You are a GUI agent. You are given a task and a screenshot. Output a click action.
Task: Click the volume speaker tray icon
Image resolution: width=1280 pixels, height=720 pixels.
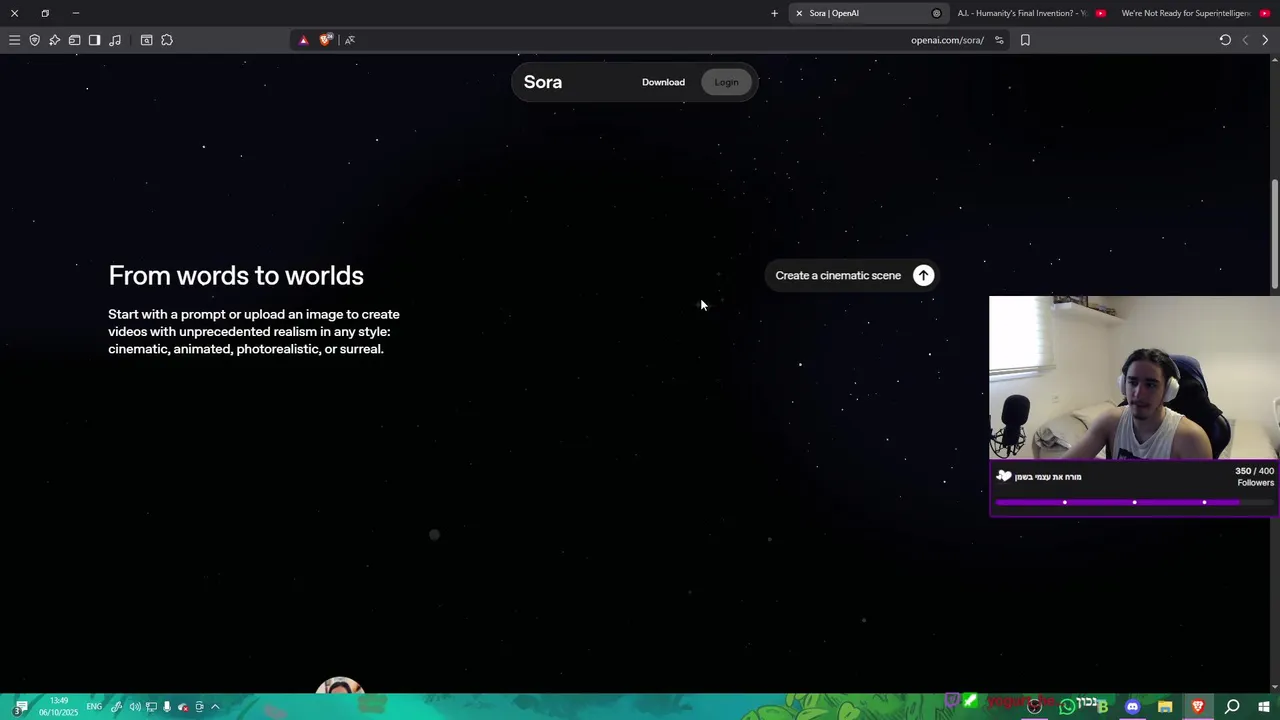click(x=135, y=707)
